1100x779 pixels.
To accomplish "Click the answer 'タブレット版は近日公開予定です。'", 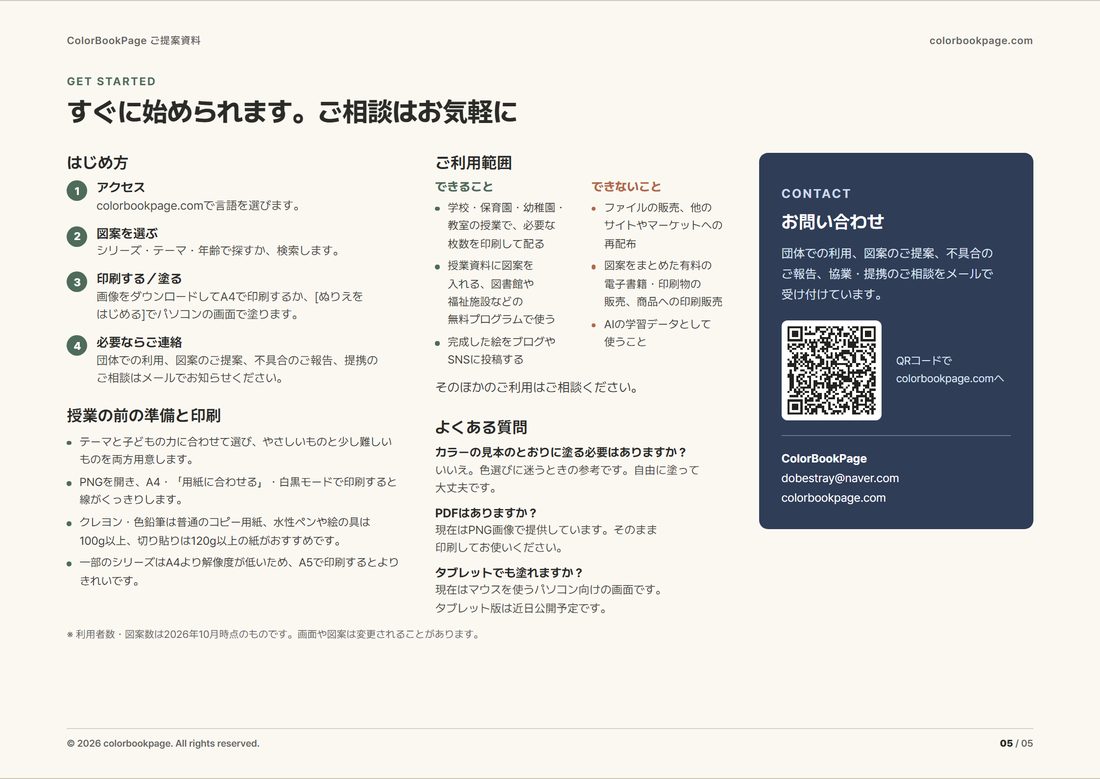I will [x=521, y=608].
